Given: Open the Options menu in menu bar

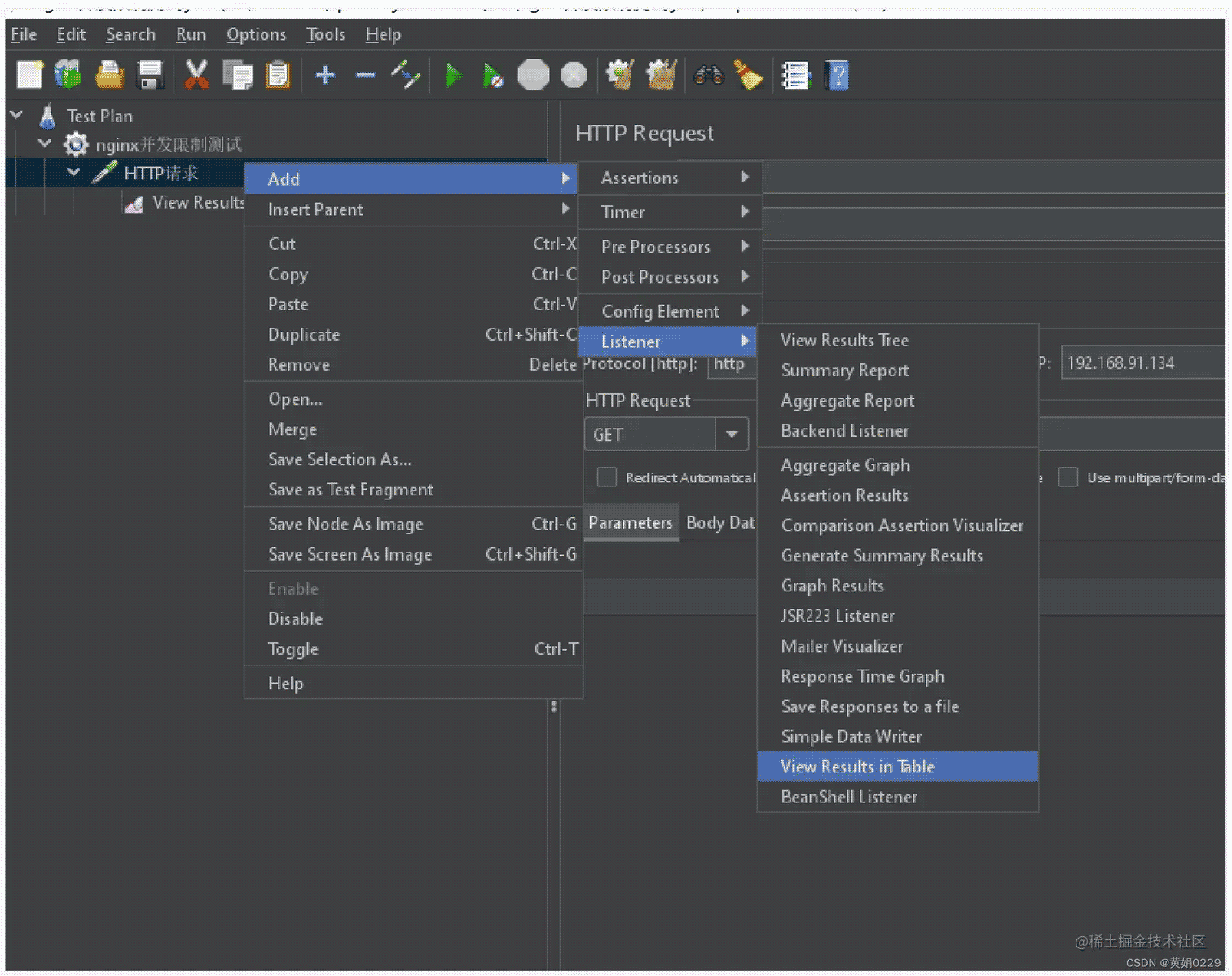Looking at the screenshot, I should tap(256, 34).
